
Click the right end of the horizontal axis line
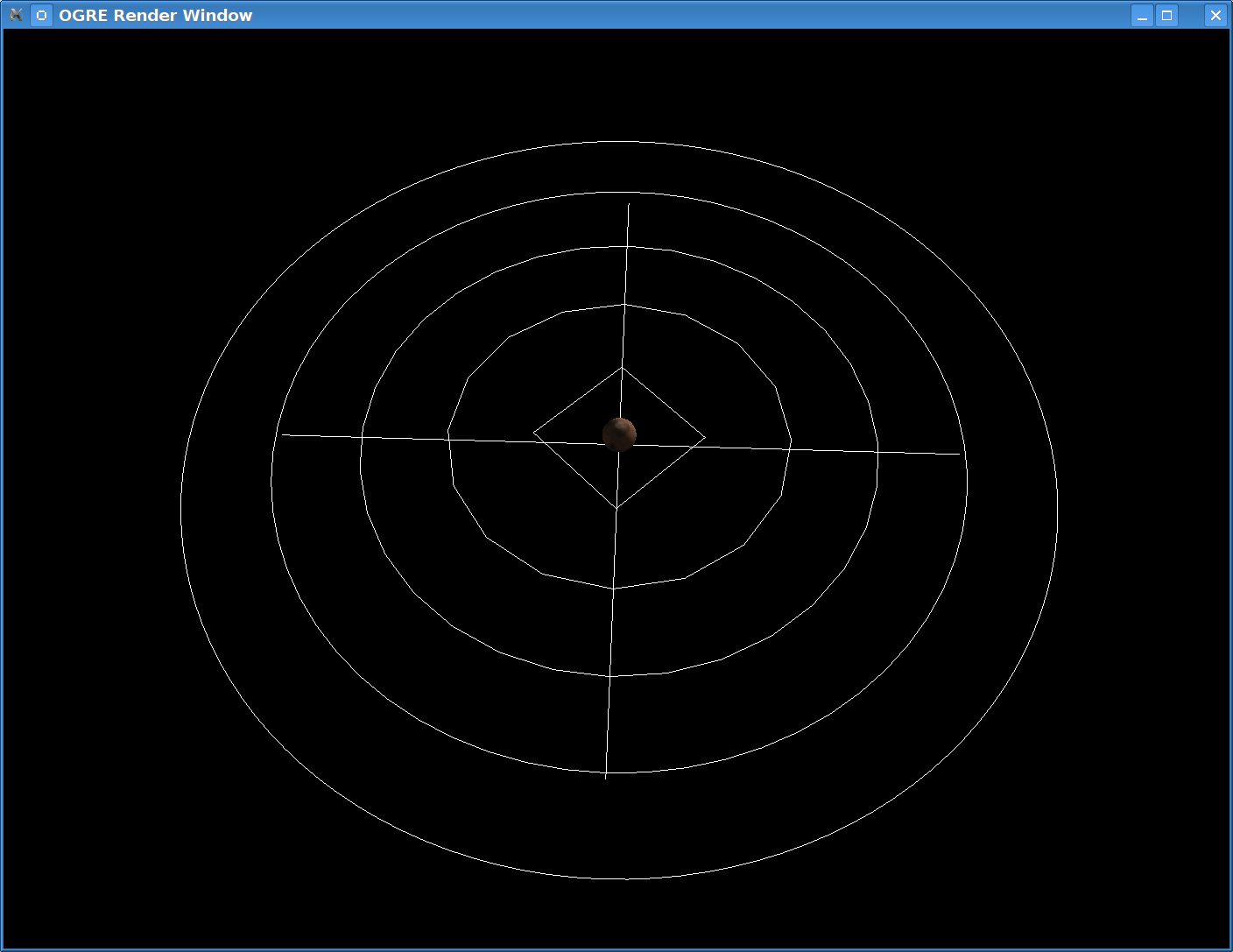click(961, 454)
